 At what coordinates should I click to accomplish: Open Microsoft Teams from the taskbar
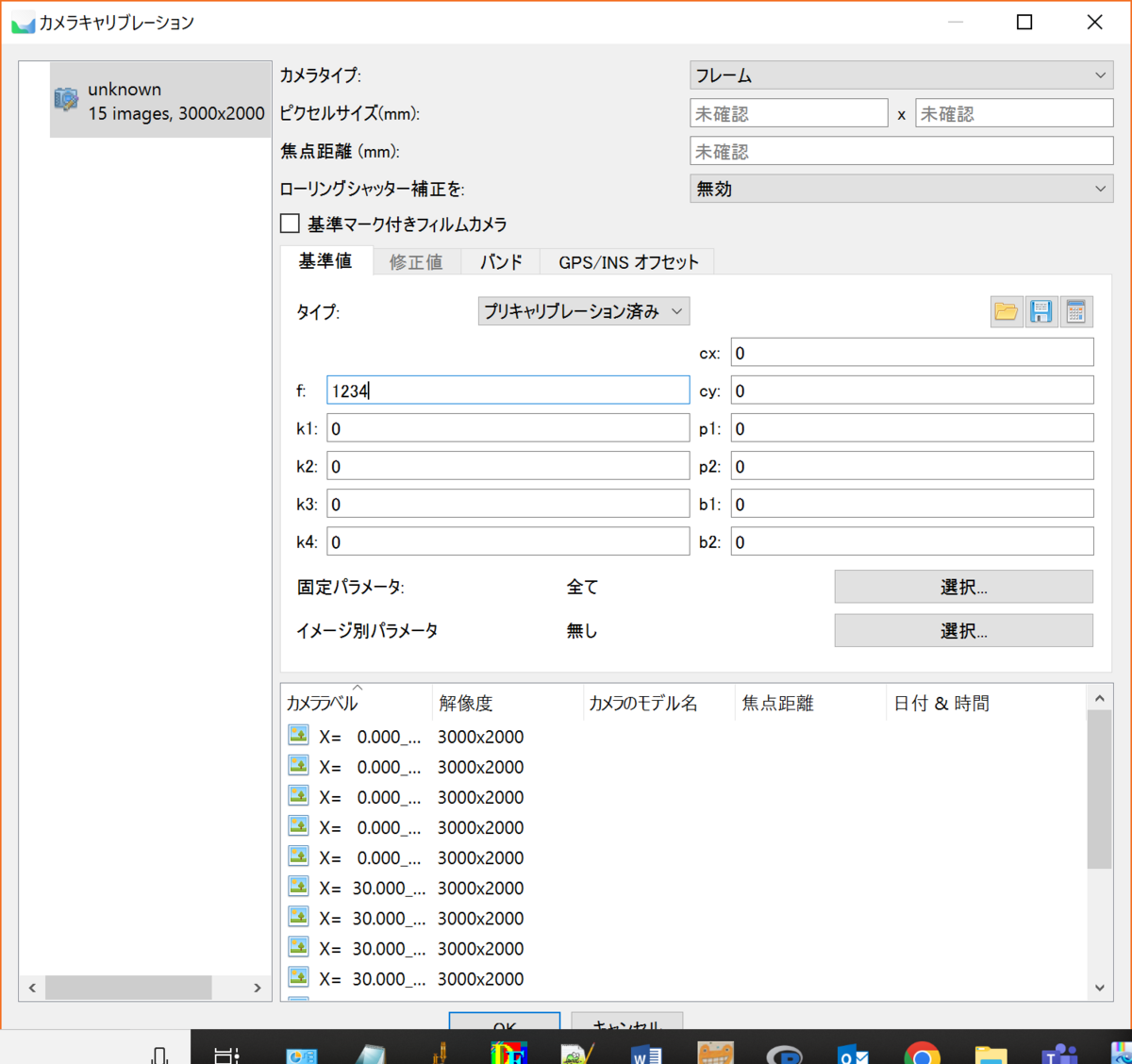pyautogui.click(x=1059, y=1054)
